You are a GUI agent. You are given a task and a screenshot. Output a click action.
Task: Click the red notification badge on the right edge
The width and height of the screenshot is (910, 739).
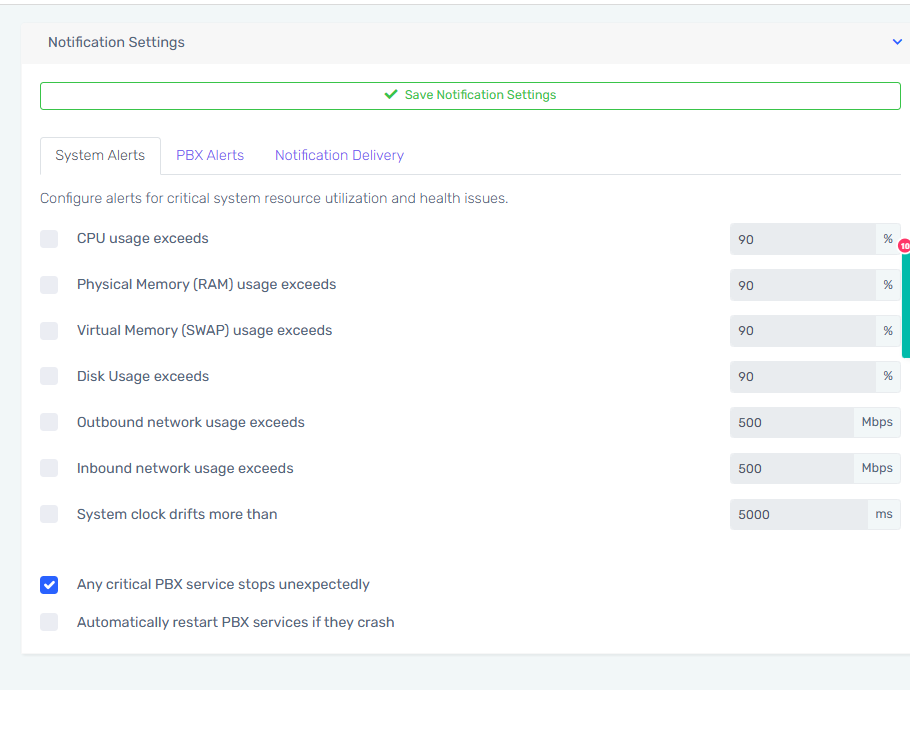point(904,245)
